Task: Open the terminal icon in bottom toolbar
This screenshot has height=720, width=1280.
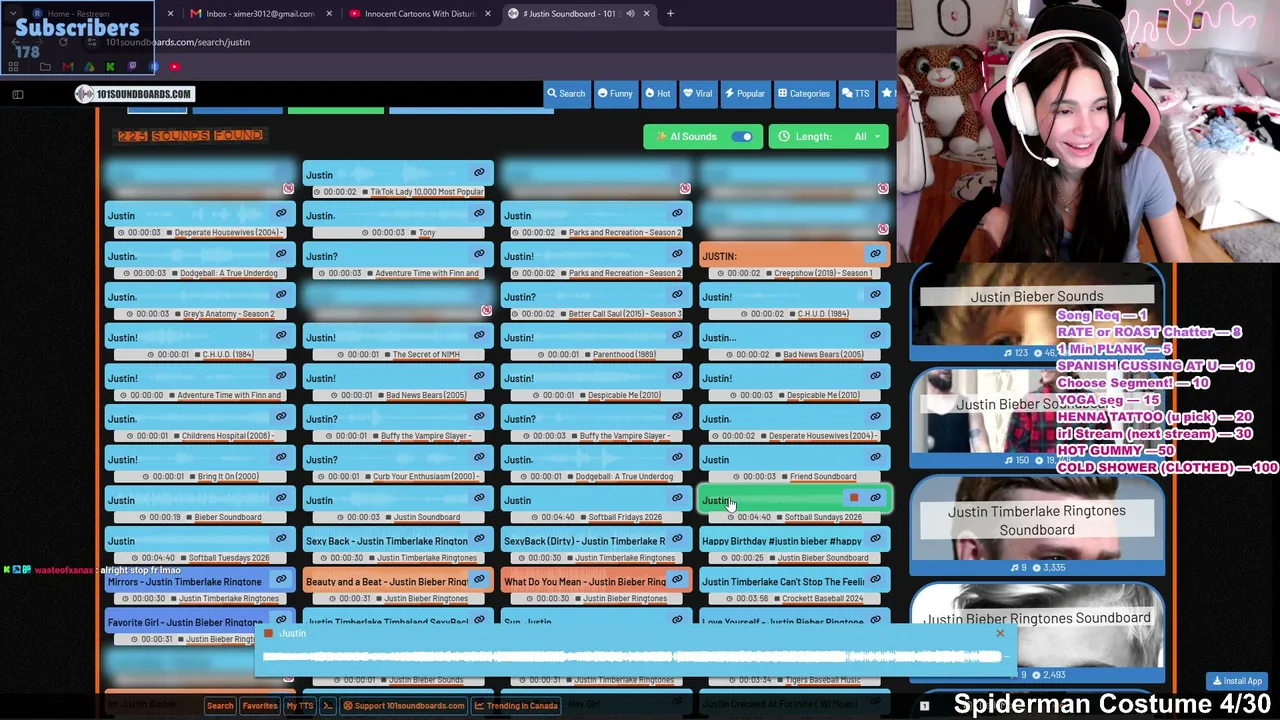Action: [x=327, y=706]
